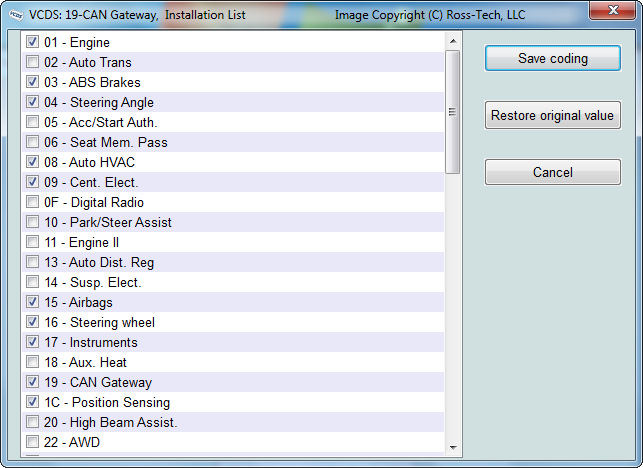Enable the 22 - AWD checkbox

[x=32, y=442]
